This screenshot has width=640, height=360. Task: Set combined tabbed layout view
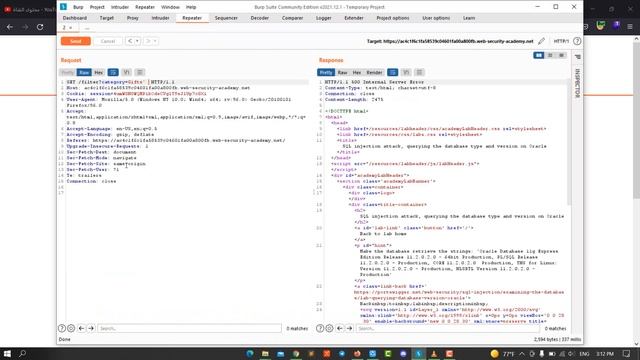561,55
